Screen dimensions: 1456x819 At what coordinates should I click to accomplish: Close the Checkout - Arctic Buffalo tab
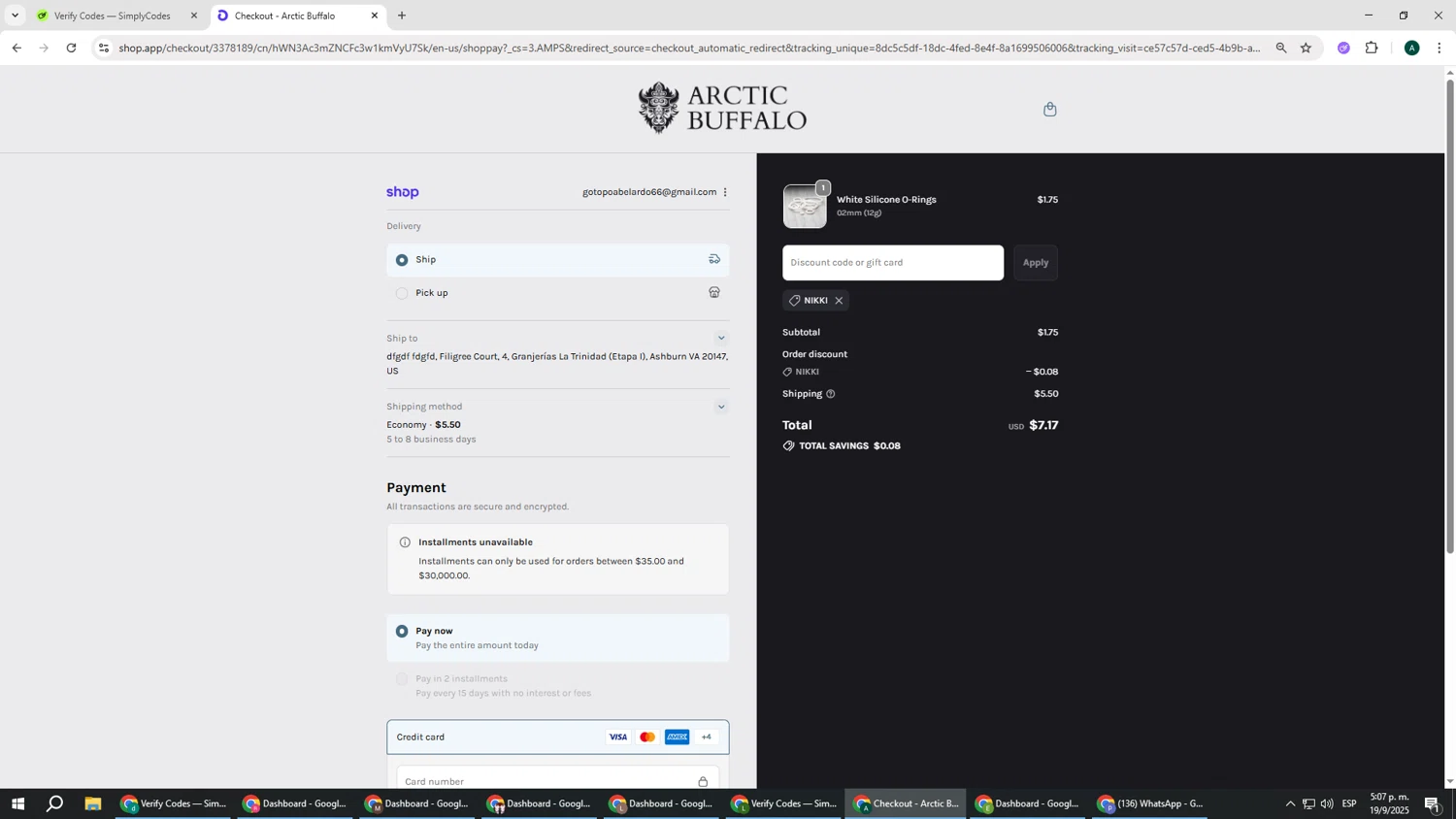click(375, 16)
